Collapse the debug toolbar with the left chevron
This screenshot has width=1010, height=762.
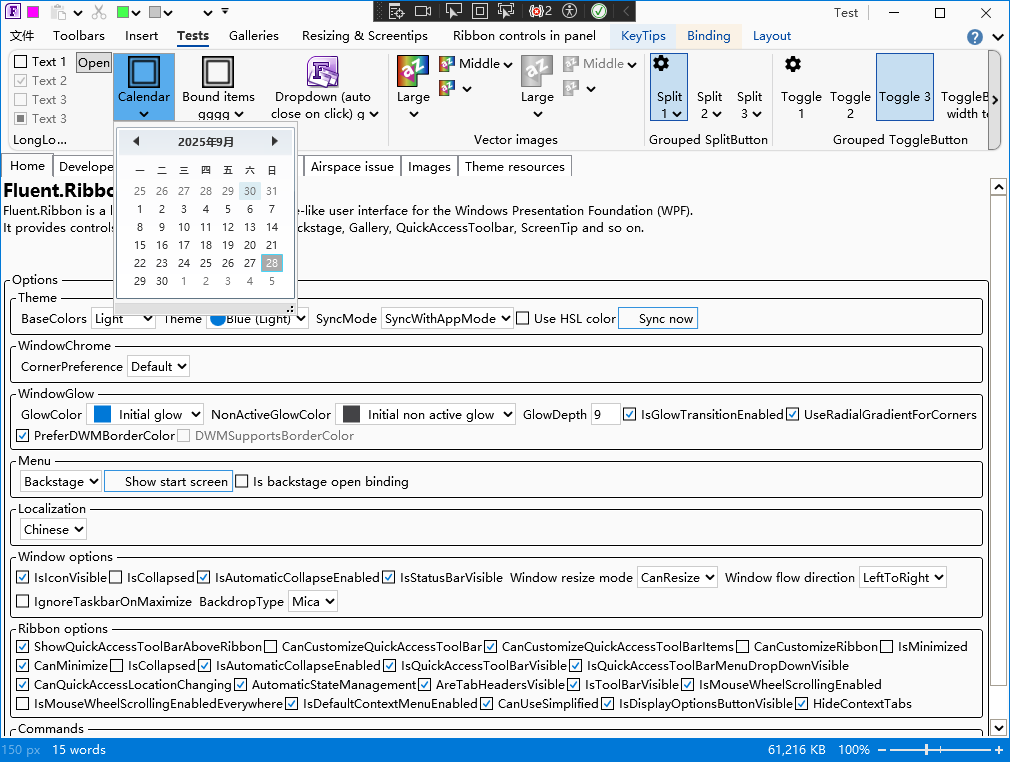tap(625, 11)
